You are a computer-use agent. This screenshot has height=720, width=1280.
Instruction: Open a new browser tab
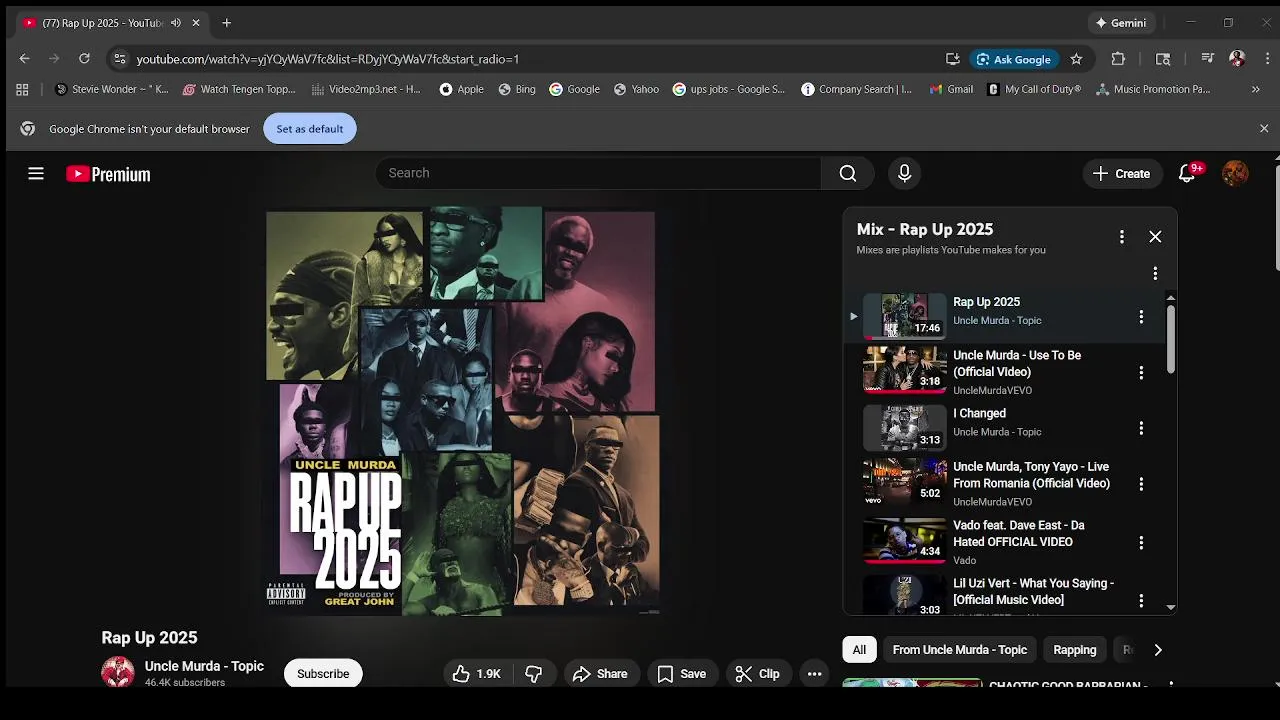[226, 23]
